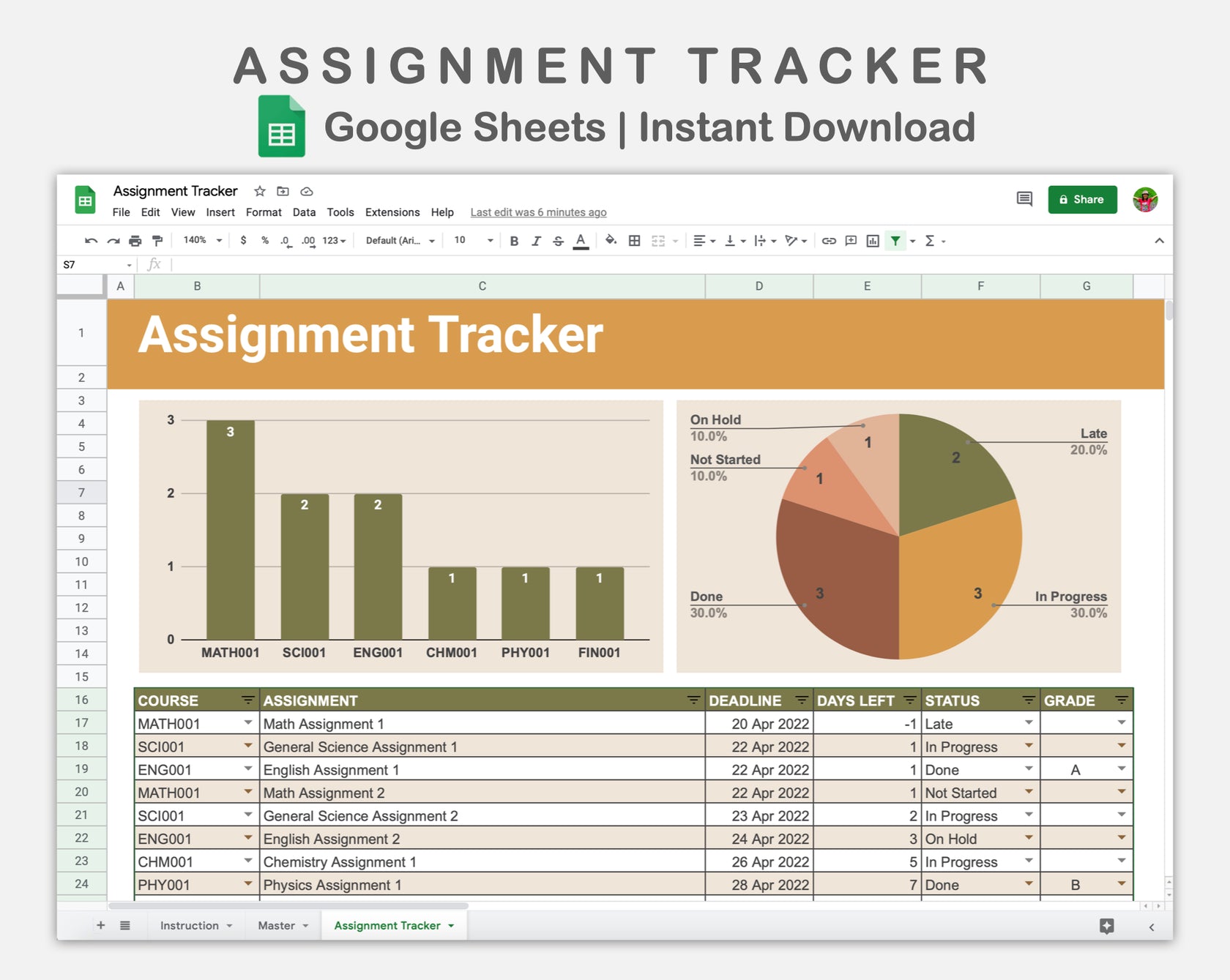The height and width of the screenshot is (980, 1230).
Task: Open the Insert chart tool
Action: (872, 240)
